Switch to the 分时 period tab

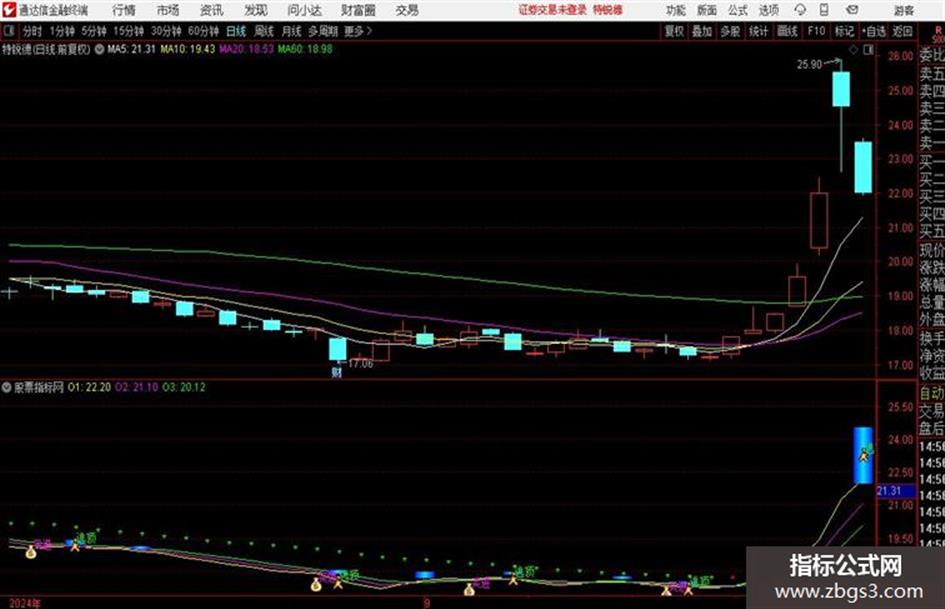[33, 31]
